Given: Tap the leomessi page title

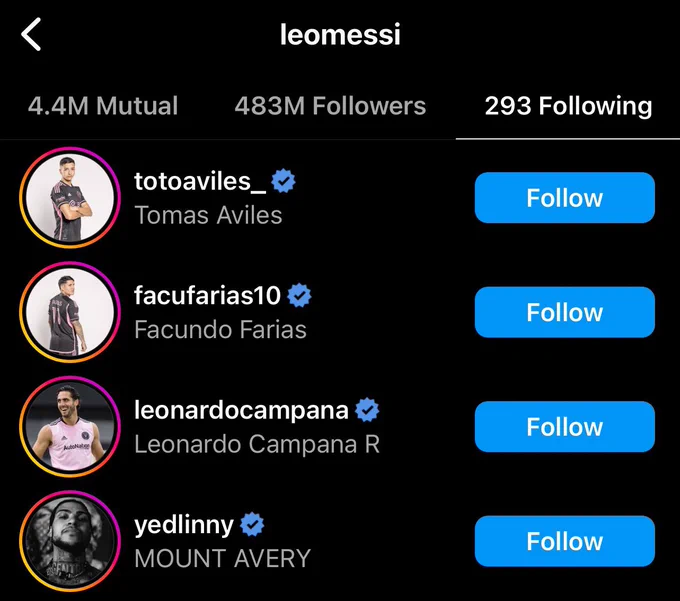Looking at the screenshot, I should [x=340, y=35].
